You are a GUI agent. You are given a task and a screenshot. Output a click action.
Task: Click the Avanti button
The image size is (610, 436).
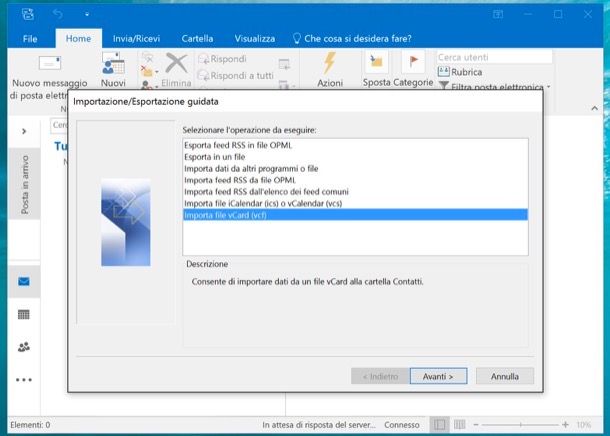tap(438, 376)
